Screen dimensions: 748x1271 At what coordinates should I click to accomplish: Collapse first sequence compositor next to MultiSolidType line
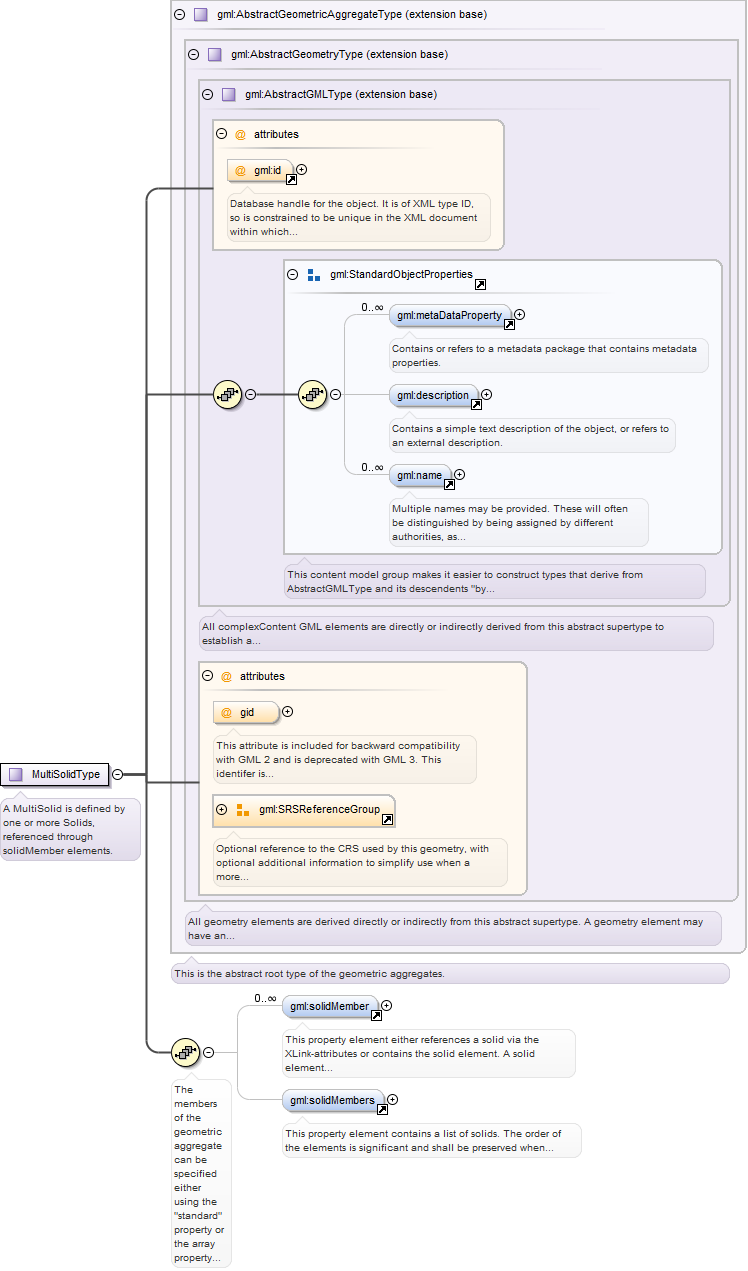[x=251, y=394]
